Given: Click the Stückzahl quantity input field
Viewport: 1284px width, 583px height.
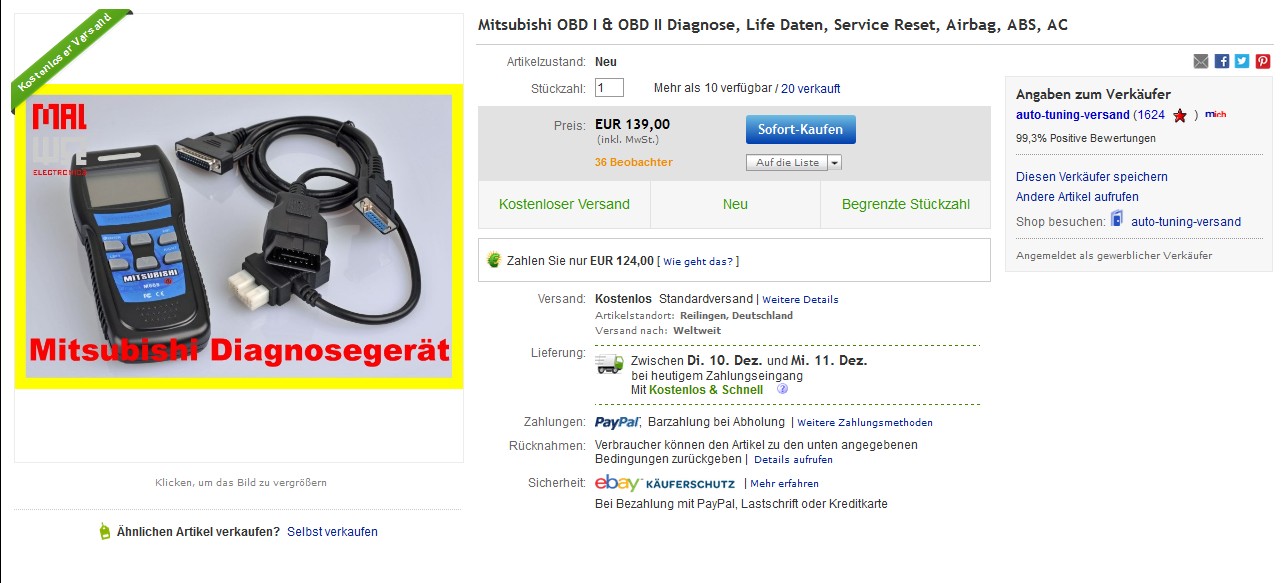Looking at the screenshot, I should (609, 88).
